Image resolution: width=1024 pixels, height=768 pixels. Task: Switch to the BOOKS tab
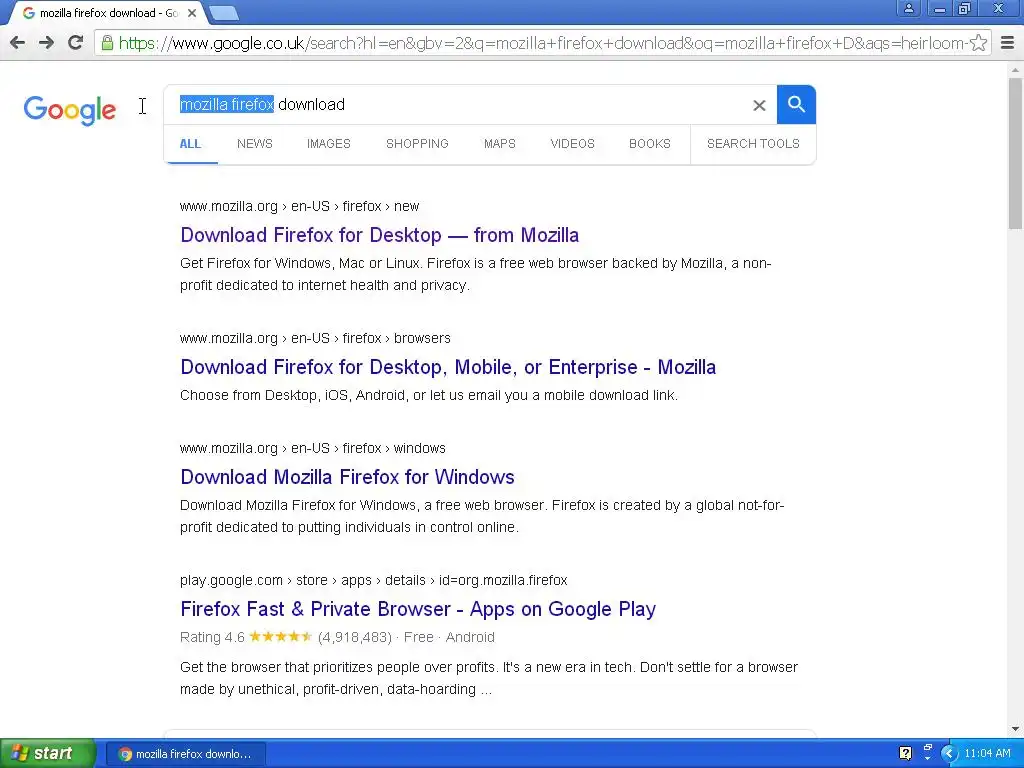click(650, 144)
